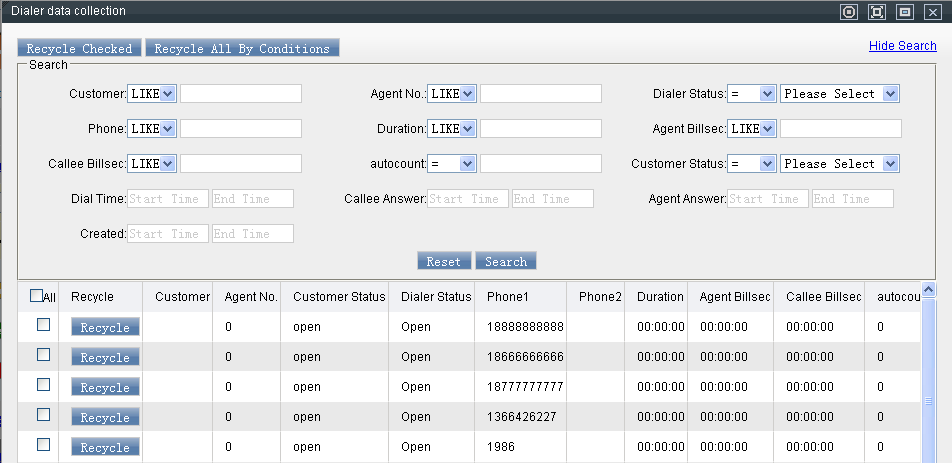Image resolution: width=952 pixels, height=463 pixels.
Task: Click the Recycle All By Conditions button
Action: click(242, 48)
